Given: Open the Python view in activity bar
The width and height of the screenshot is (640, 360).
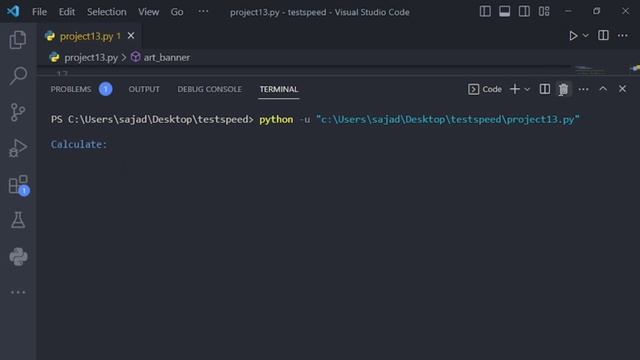Looking at the screenshot, I should tap(18, 257).
